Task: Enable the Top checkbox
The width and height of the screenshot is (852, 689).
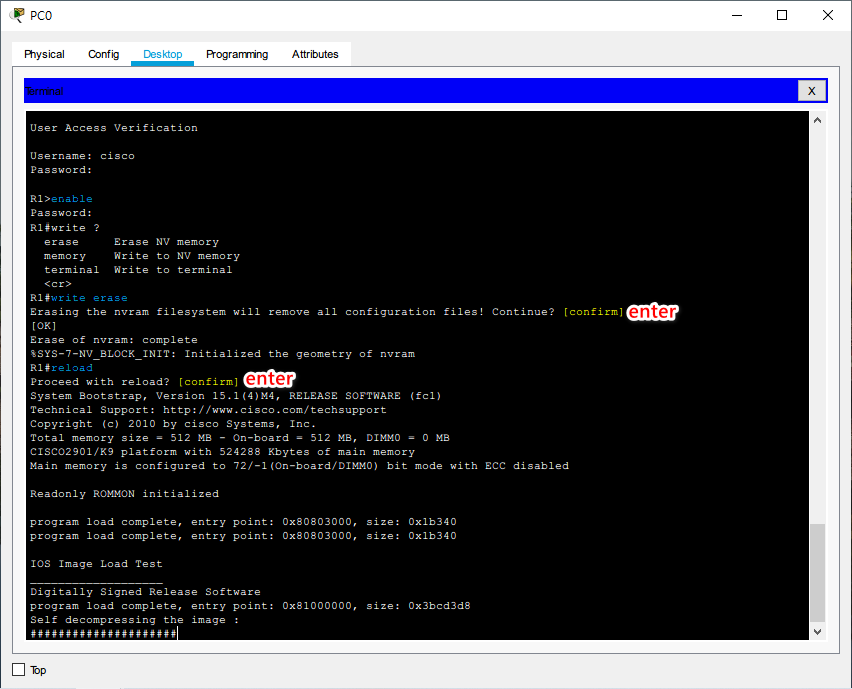Action: pyautogui.click(x=18, y=670)
